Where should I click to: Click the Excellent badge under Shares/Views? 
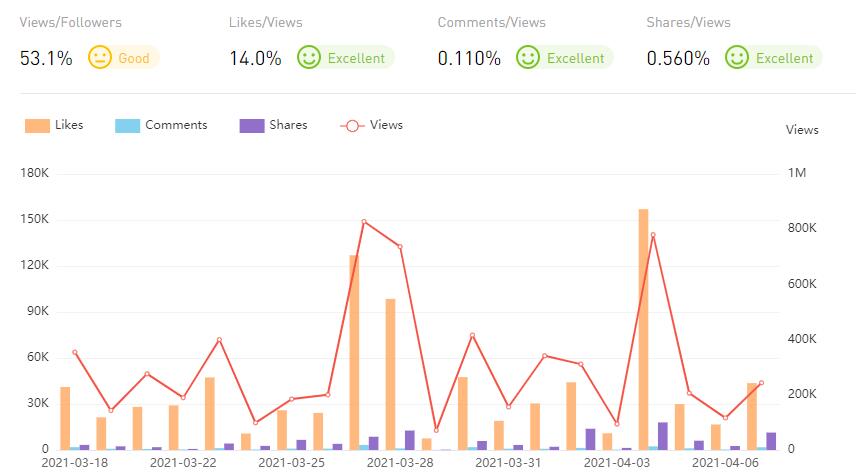[x=784, y=58]
